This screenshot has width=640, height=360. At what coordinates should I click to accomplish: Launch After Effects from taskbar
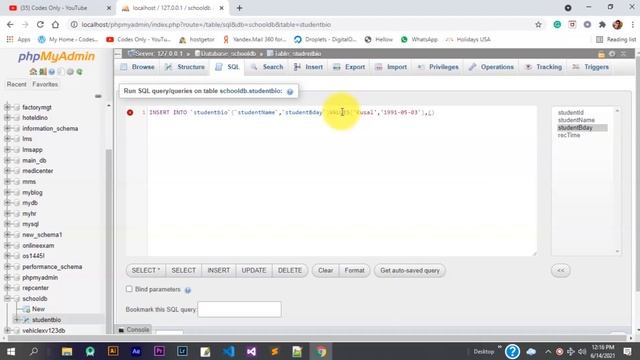click(136, 351)
